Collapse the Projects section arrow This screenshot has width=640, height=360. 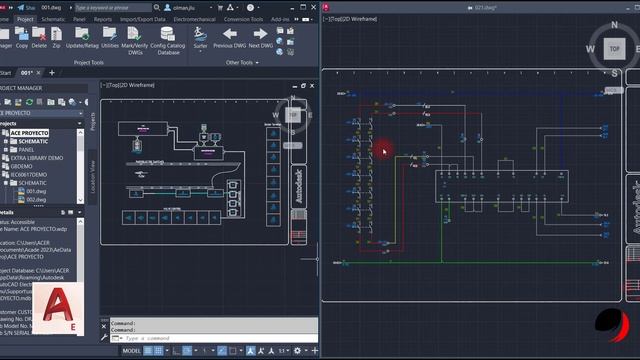pos(80,123)
